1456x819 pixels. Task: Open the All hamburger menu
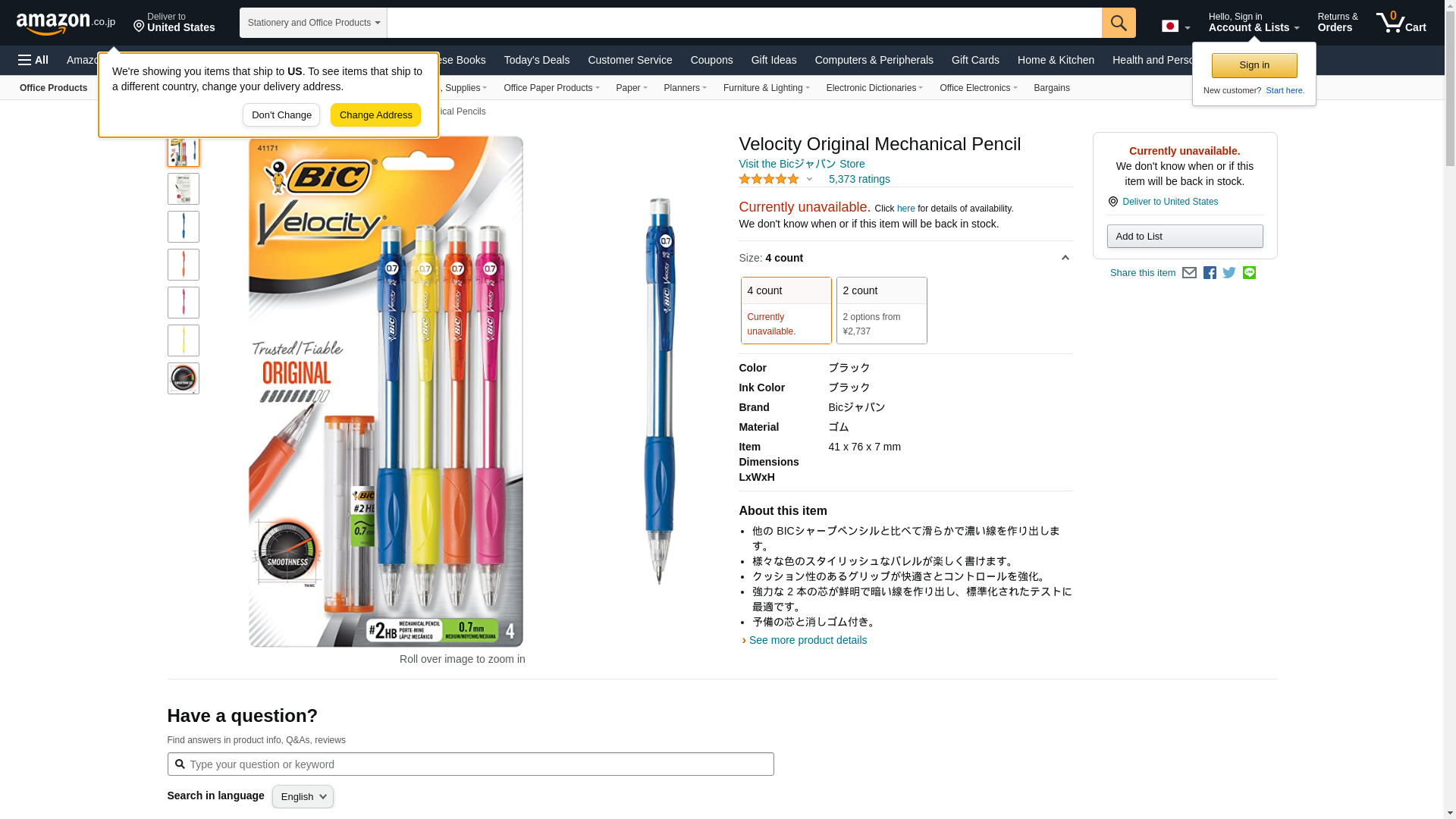[33, 60]
